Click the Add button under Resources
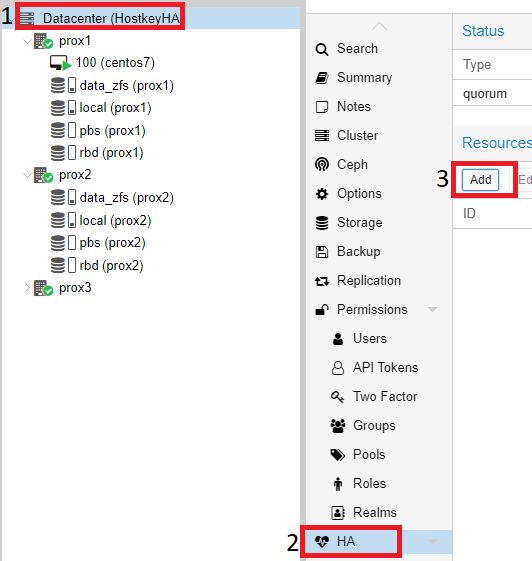 click(480, 180)
